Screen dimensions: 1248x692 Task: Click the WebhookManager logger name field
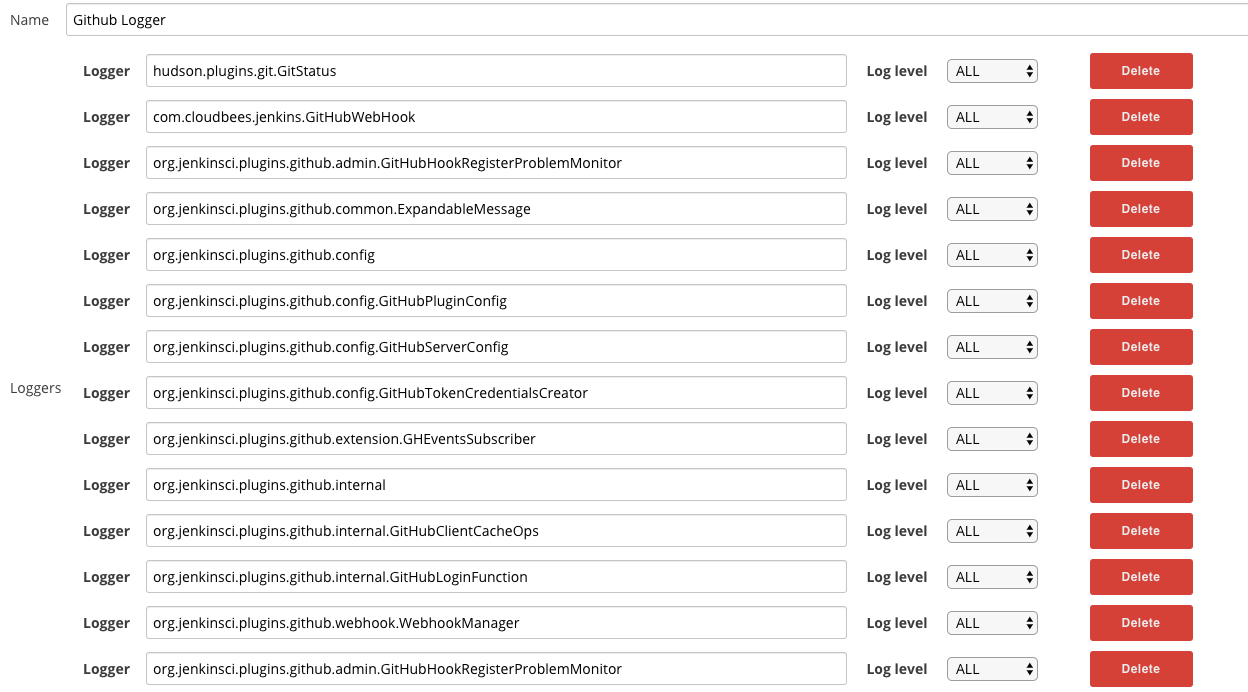(x=496, y=622)
